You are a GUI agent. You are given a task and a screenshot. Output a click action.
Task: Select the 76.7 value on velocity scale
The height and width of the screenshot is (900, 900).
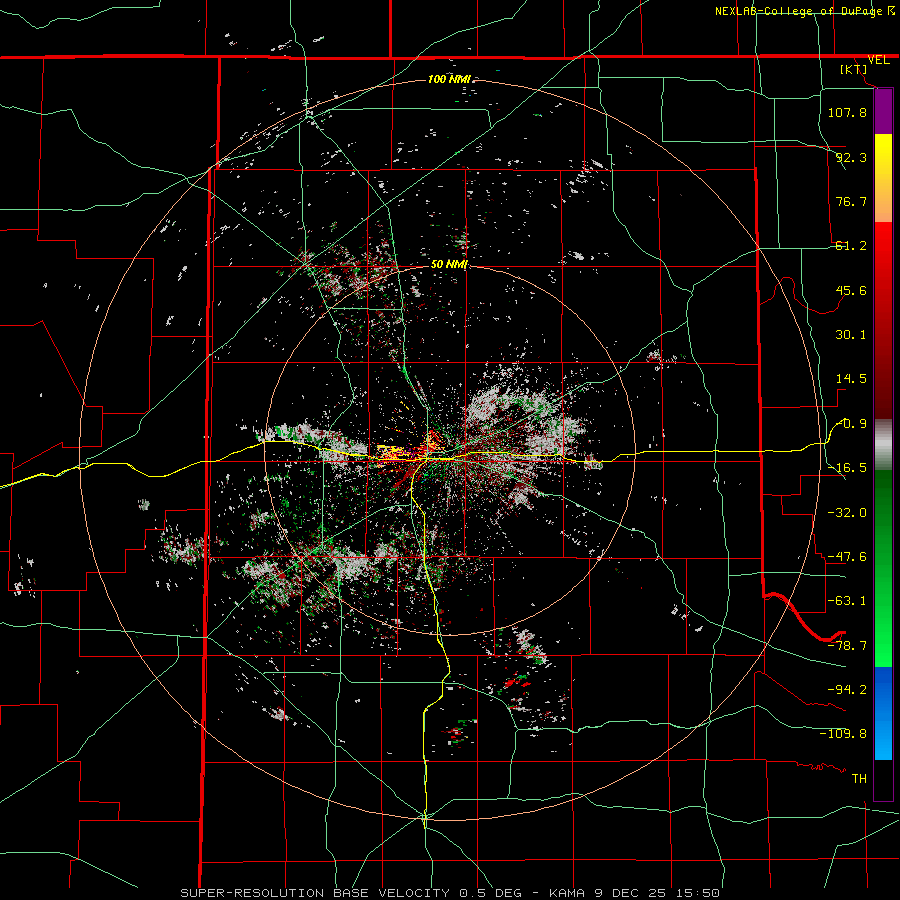851,201
